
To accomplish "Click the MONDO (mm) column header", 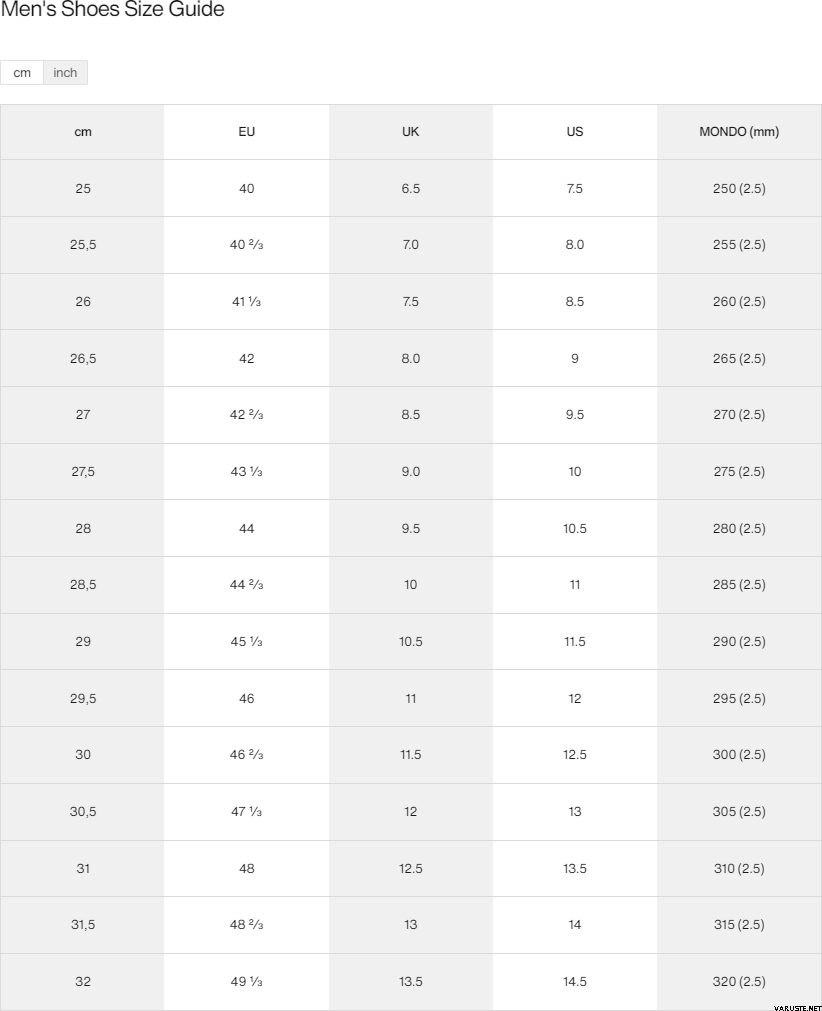I will click(739, 132).
